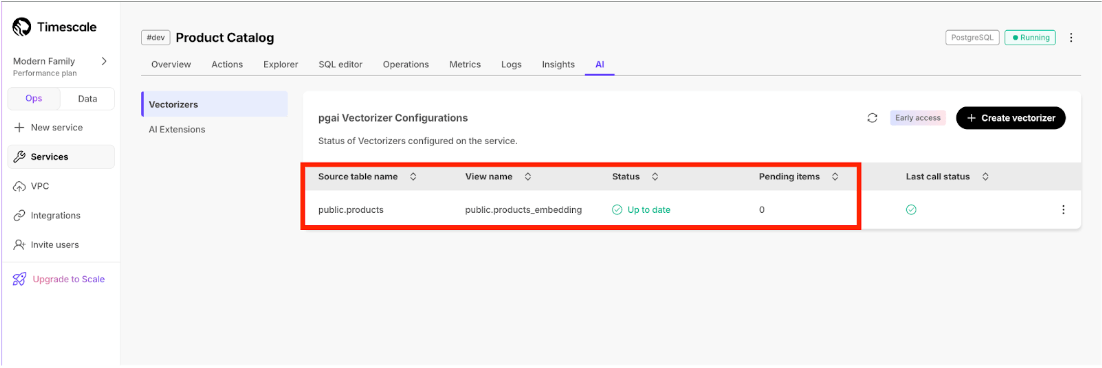Click the Product Catalog title
Screen dimensions: 1102x368
click(x=225, y=37)
